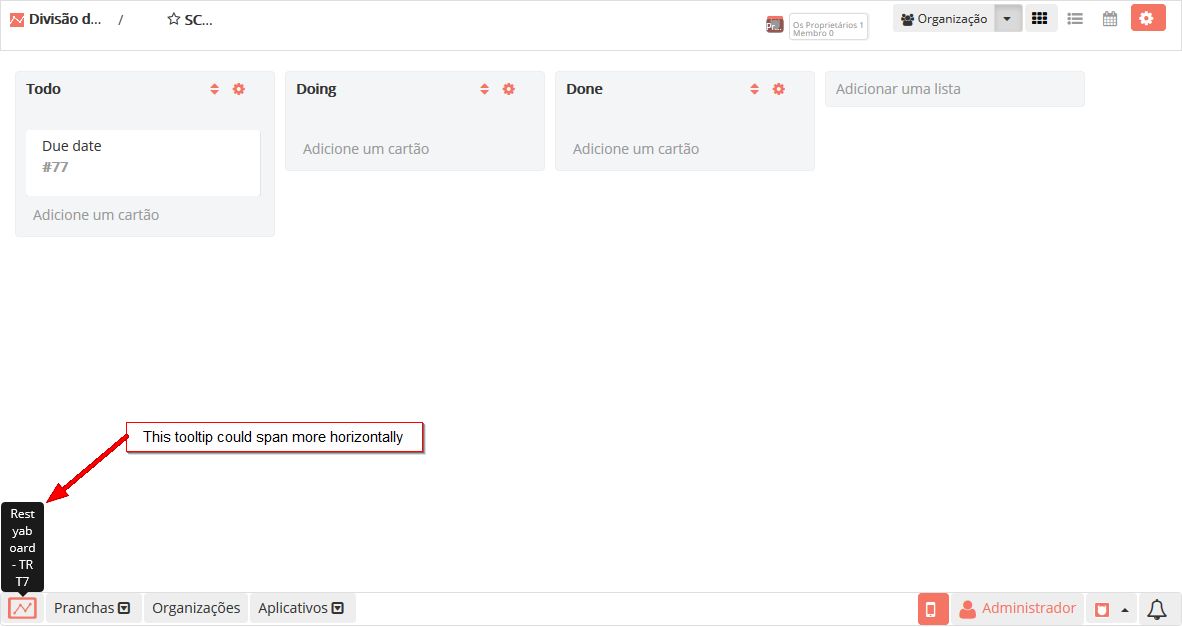
Task: Click Adicione um cartão in Doing list
Action: click(x=366, y=148)
